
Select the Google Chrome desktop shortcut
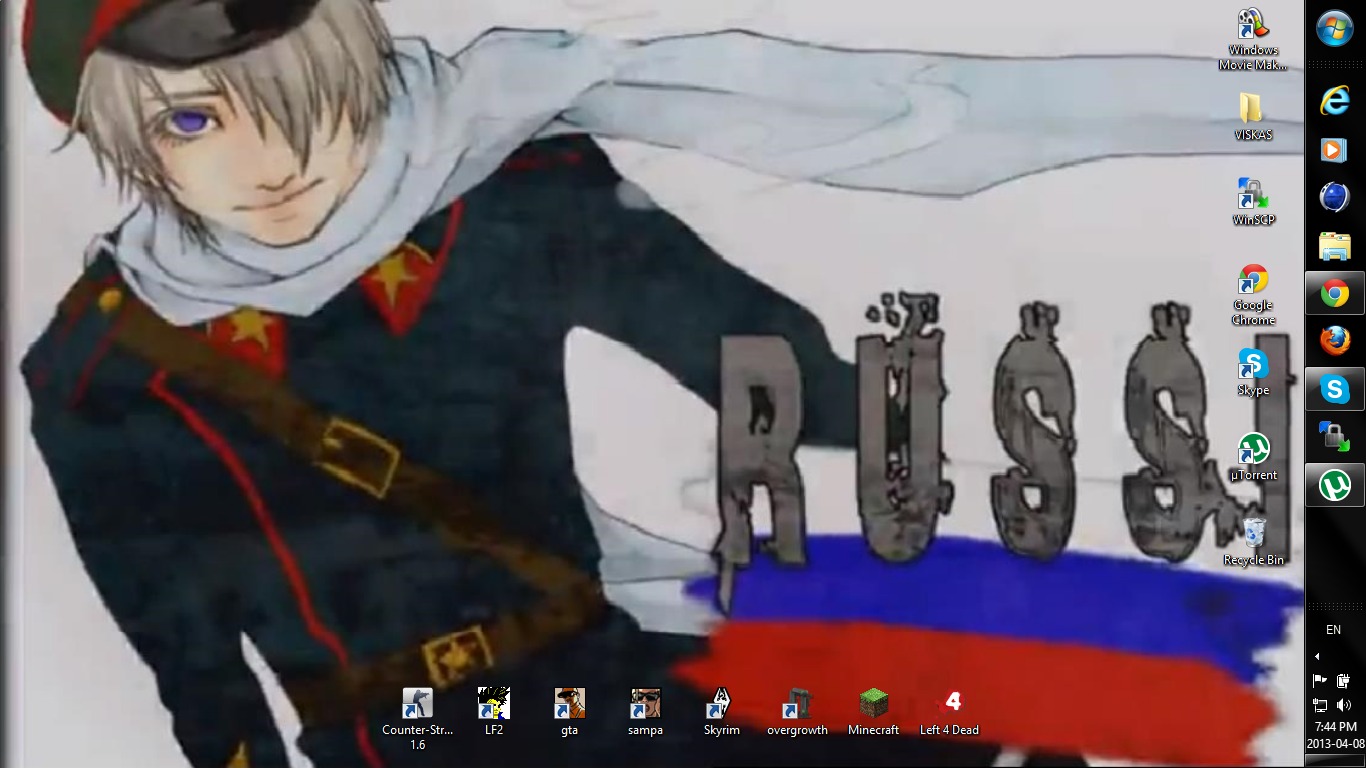pyautogui.click(x=1253, y=295)
